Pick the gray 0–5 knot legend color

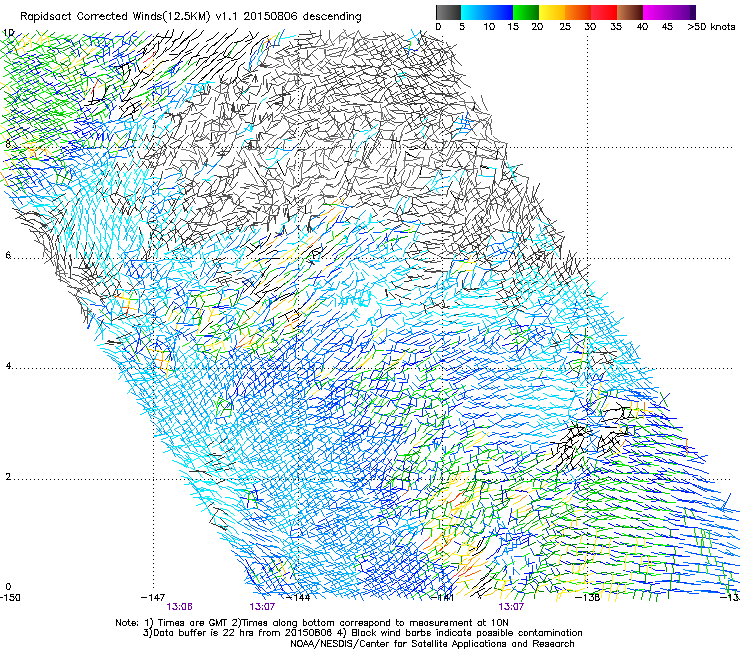448,12
